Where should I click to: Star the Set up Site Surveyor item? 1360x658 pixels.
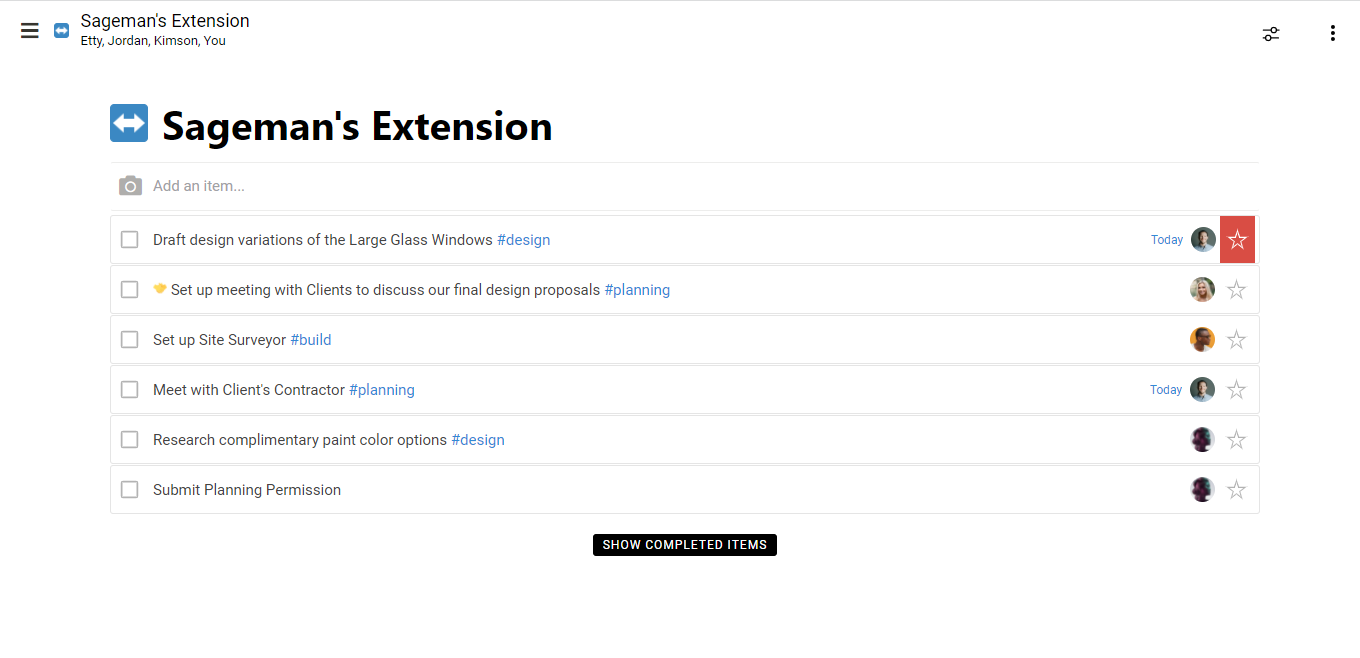[x=1237, y=340]
